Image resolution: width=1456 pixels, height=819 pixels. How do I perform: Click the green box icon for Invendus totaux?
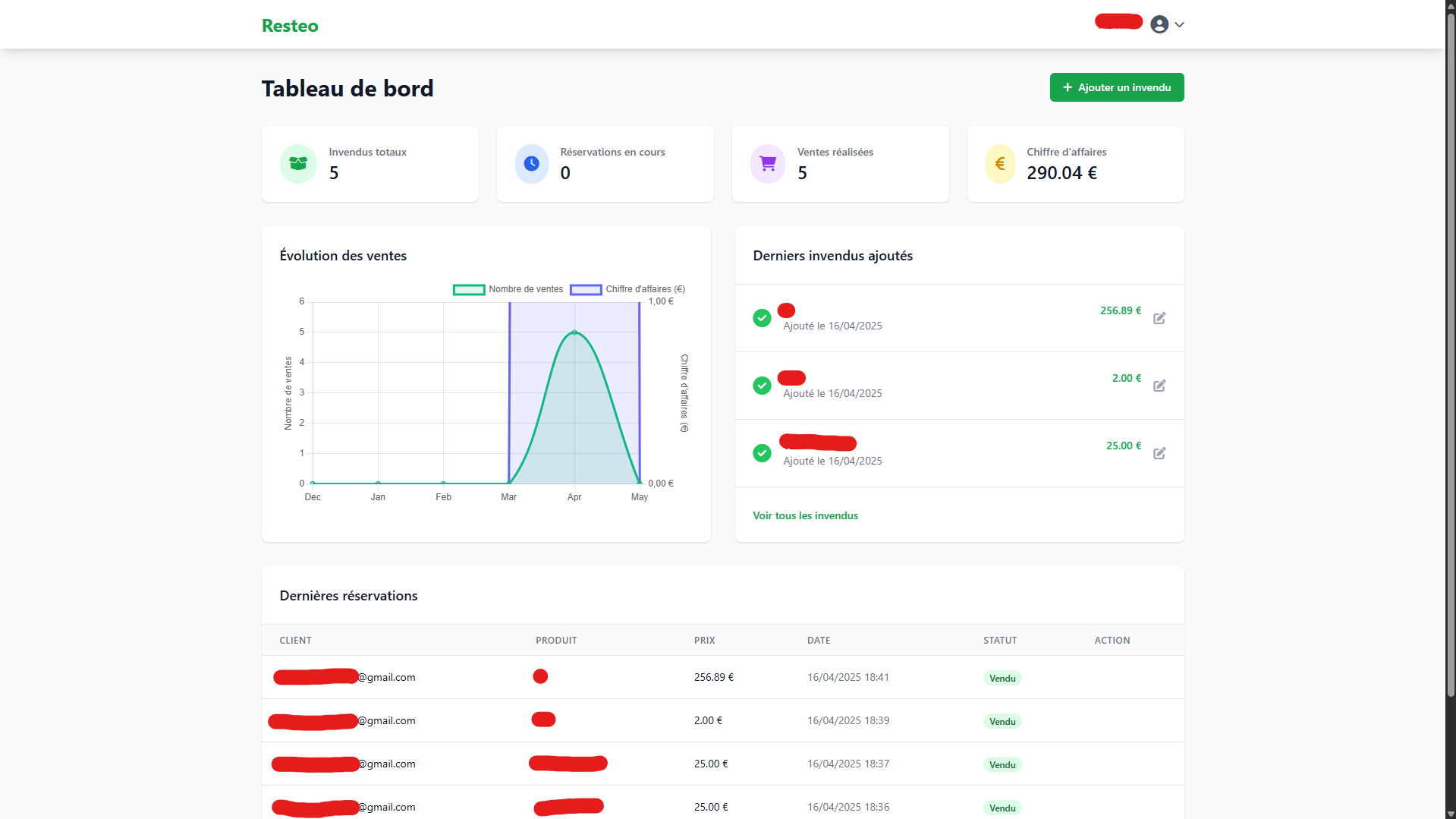coord(298,164)
